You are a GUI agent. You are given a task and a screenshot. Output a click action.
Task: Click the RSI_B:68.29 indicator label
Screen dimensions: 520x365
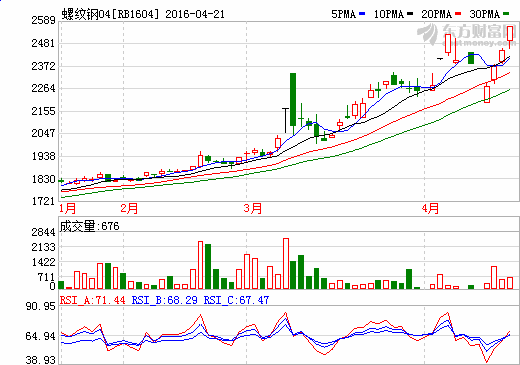[x=165, y=300]
